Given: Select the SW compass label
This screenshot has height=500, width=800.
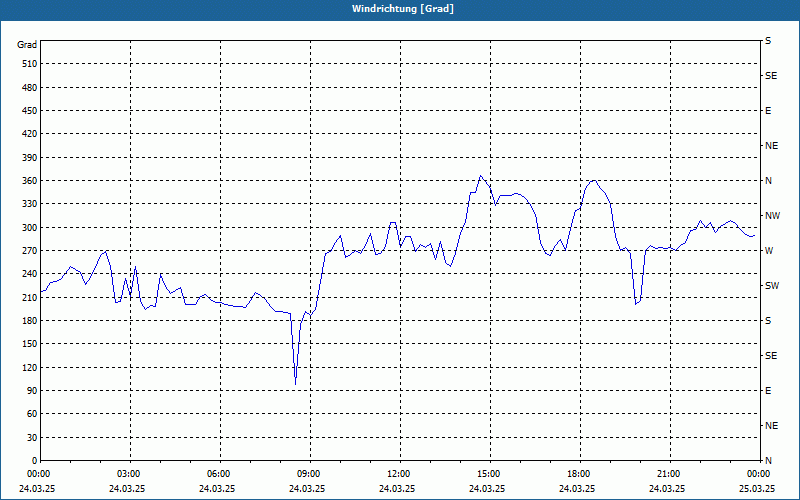Looking at the screenshot, I should pyautogui.click(x=772, y=286).
